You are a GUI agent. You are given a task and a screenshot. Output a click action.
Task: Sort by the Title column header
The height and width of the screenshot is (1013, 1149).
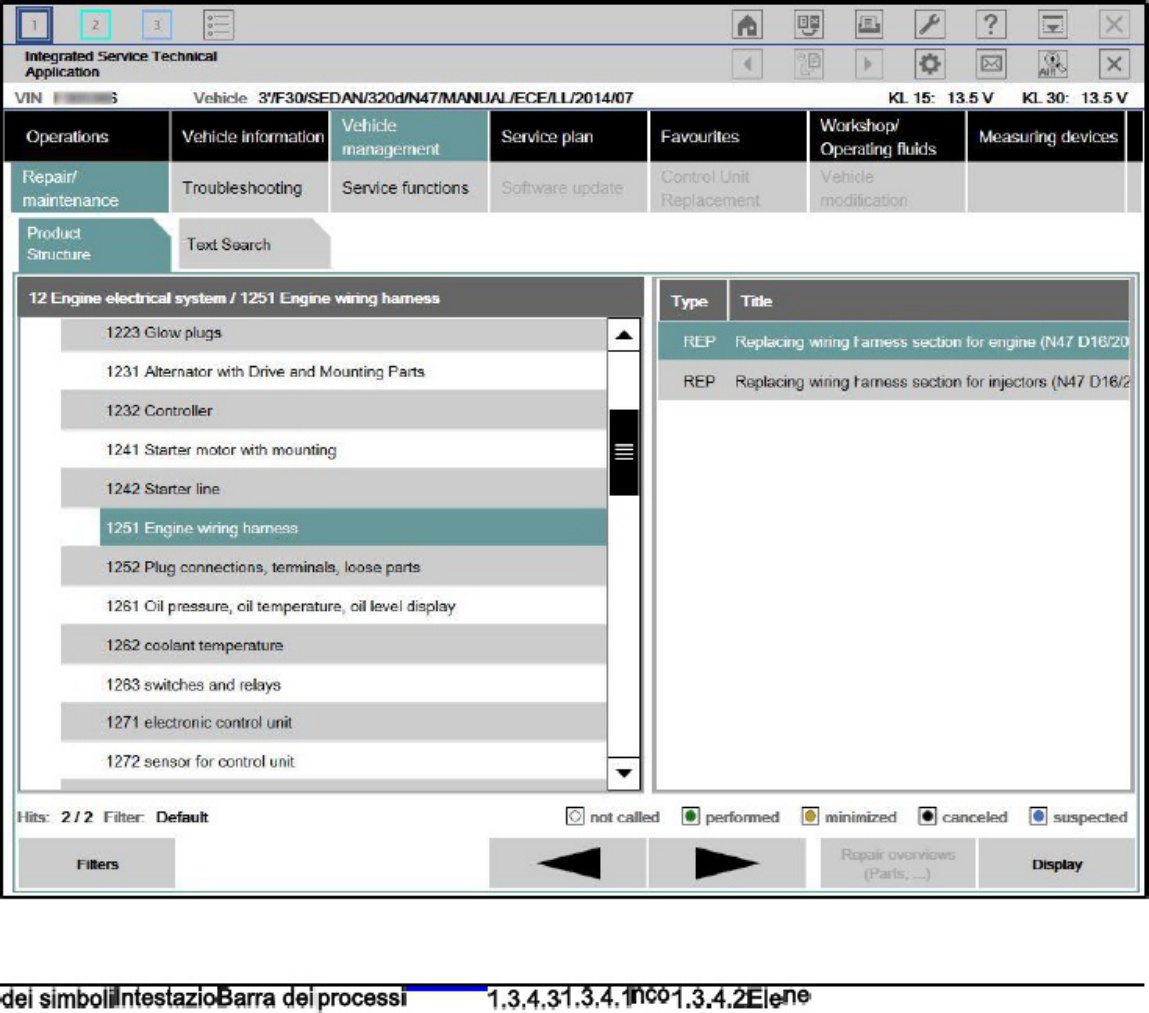click(x=929, y=301)
